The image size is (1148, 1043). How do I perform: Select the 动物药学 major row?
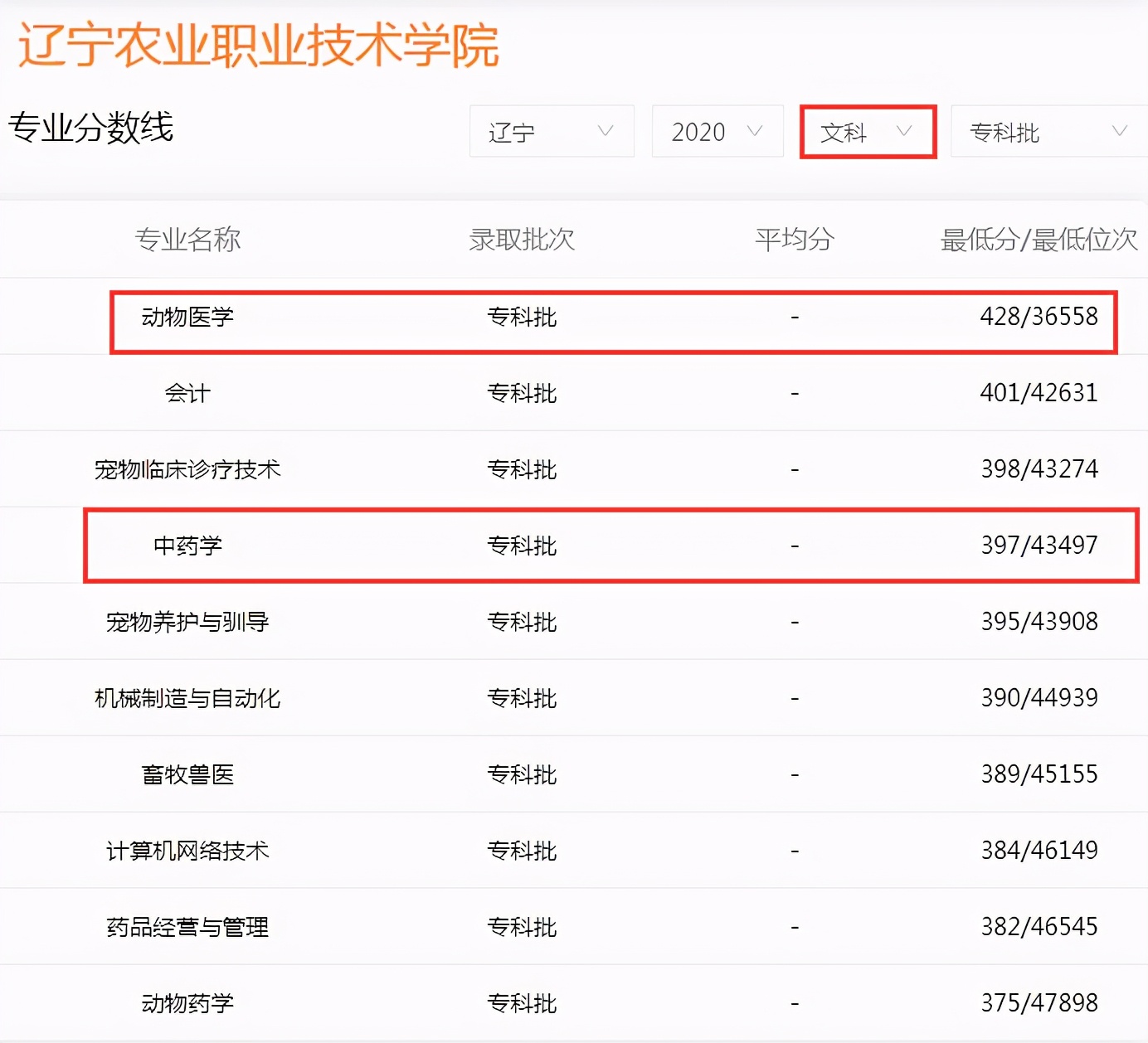tap(187, 1002)
